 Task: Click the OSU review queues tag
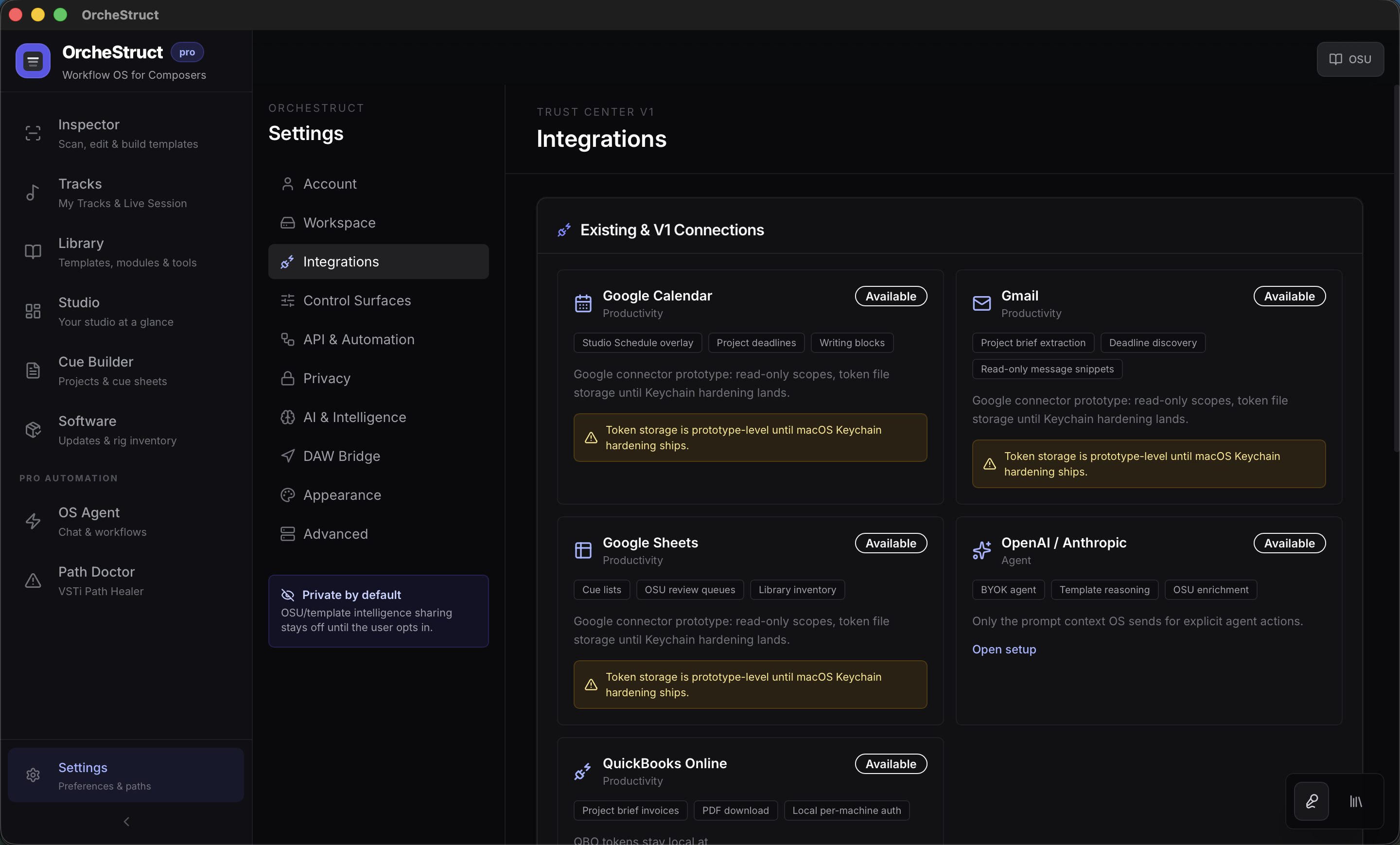click(x=690, y=590)
